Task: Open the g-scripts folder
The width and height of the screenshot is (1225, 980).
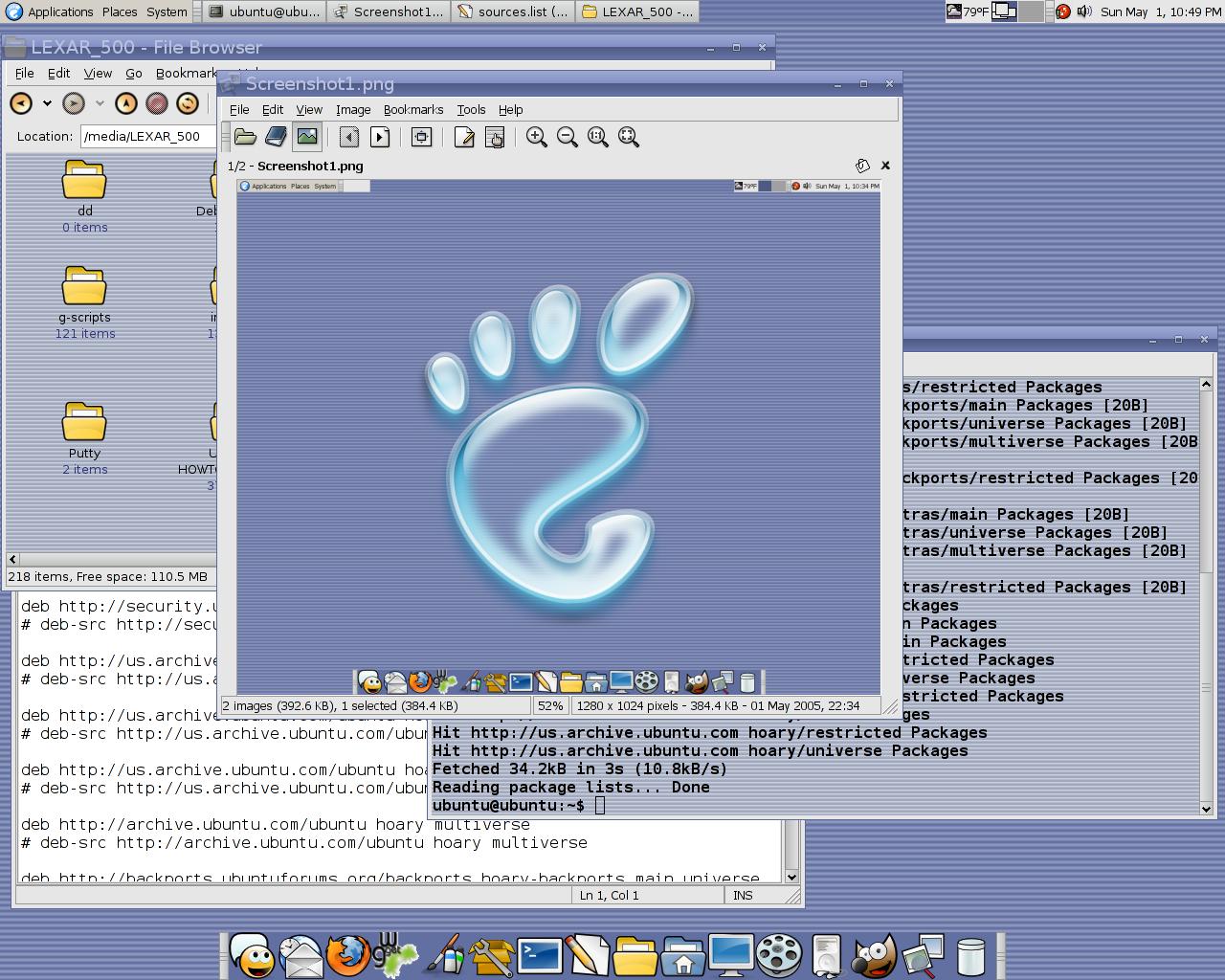Action: (84, 287)
